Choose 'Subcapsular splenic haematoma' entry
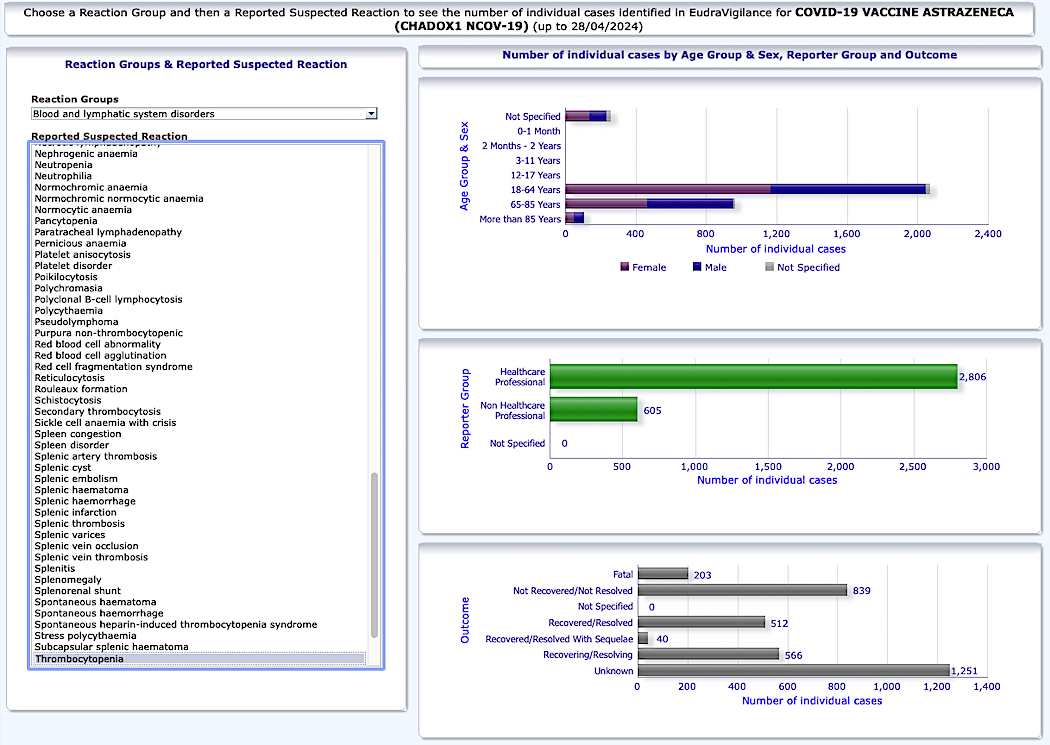This screenshot has width=1050, height=745. 112,647
